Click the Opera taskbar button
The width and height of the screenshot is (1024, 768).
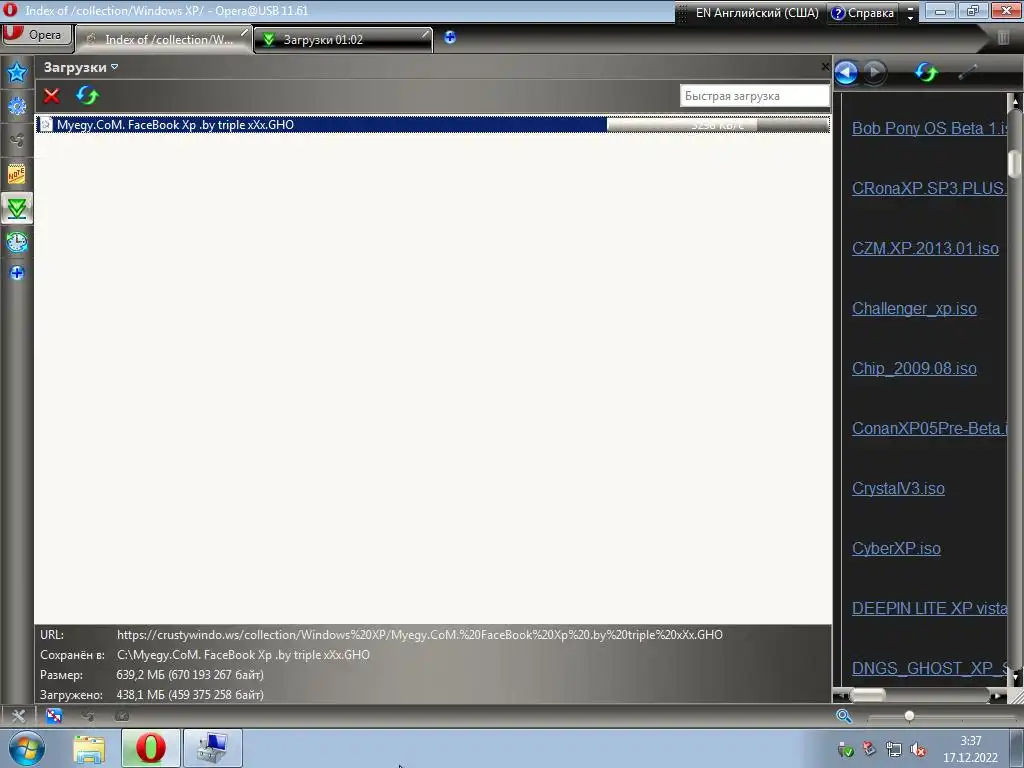(150, 748)
